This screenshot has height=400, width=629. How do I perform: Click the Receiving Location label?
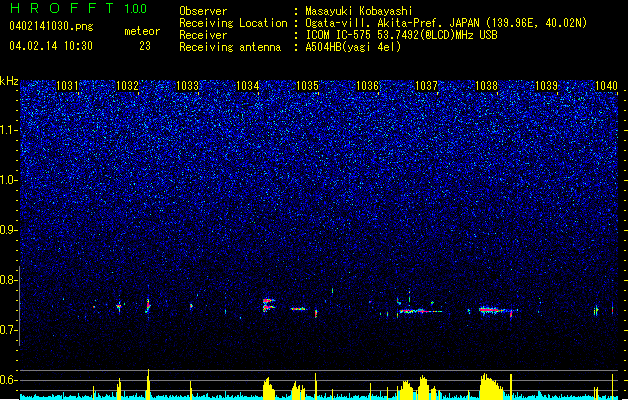[x=233, y=23]
